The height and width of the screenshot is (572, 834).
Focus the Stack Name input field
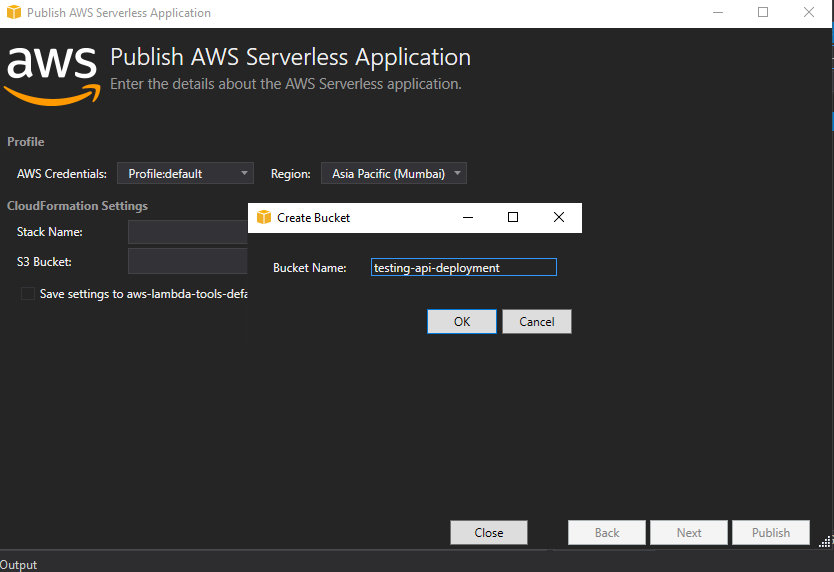[x=188, y=232]
